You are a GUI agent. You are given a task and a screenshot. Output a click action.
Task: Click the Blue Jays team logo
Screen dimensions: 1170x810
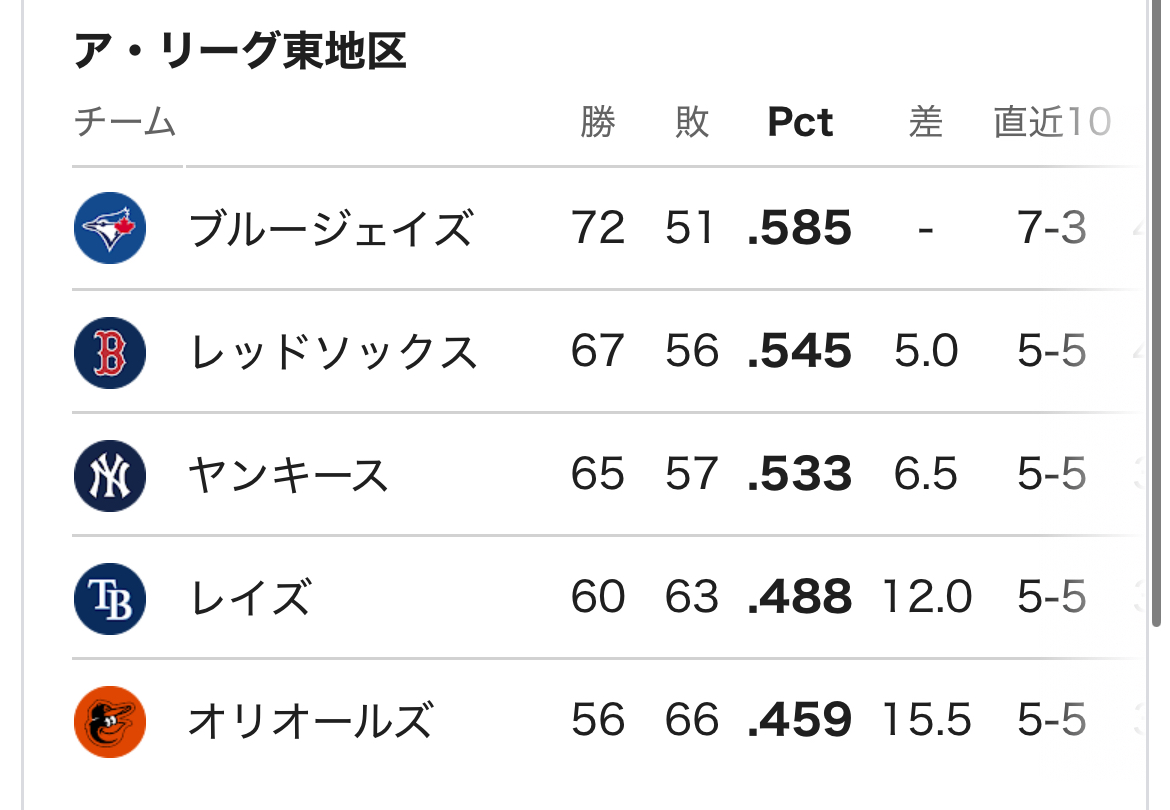[x=110, y=228]
